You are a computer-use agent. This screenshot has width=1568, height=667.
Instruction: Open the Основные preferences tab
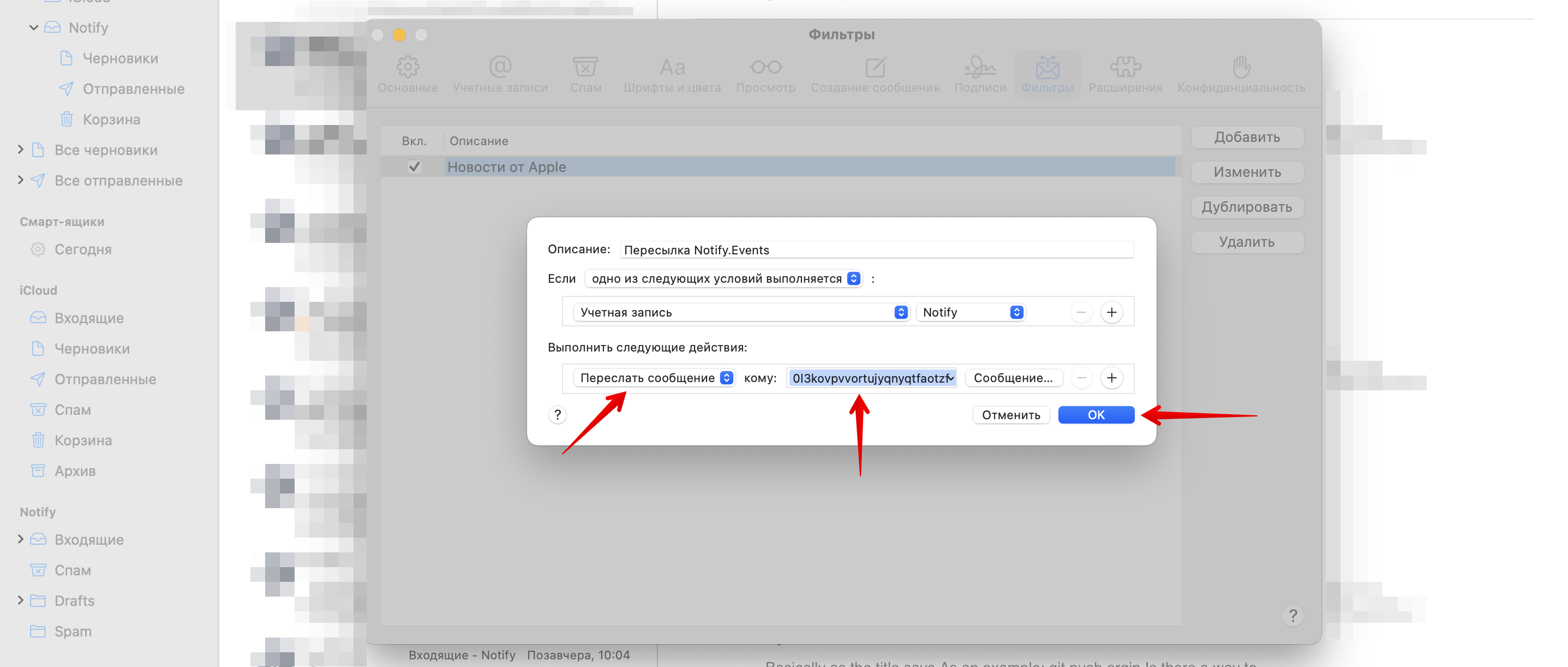pyautogui.click(x=407, y=74)
